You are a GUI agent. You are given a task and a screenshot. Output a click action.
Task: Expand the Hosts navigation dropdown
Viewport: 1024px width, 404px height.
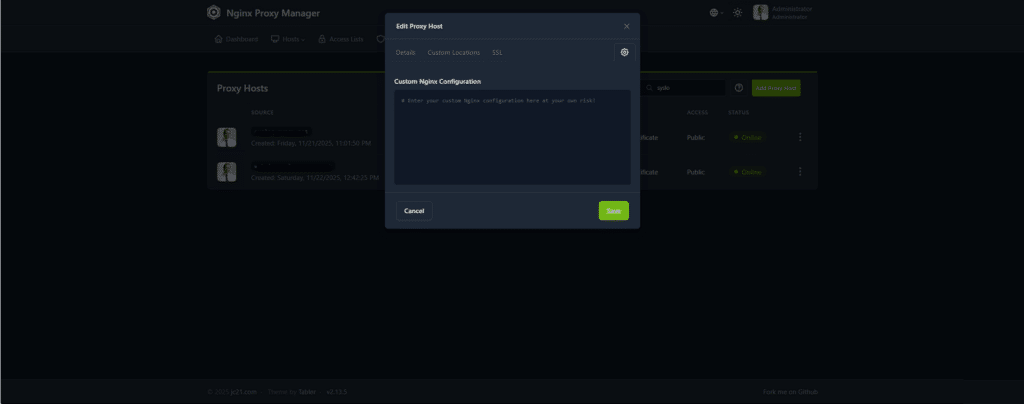(x=288, y=40)
